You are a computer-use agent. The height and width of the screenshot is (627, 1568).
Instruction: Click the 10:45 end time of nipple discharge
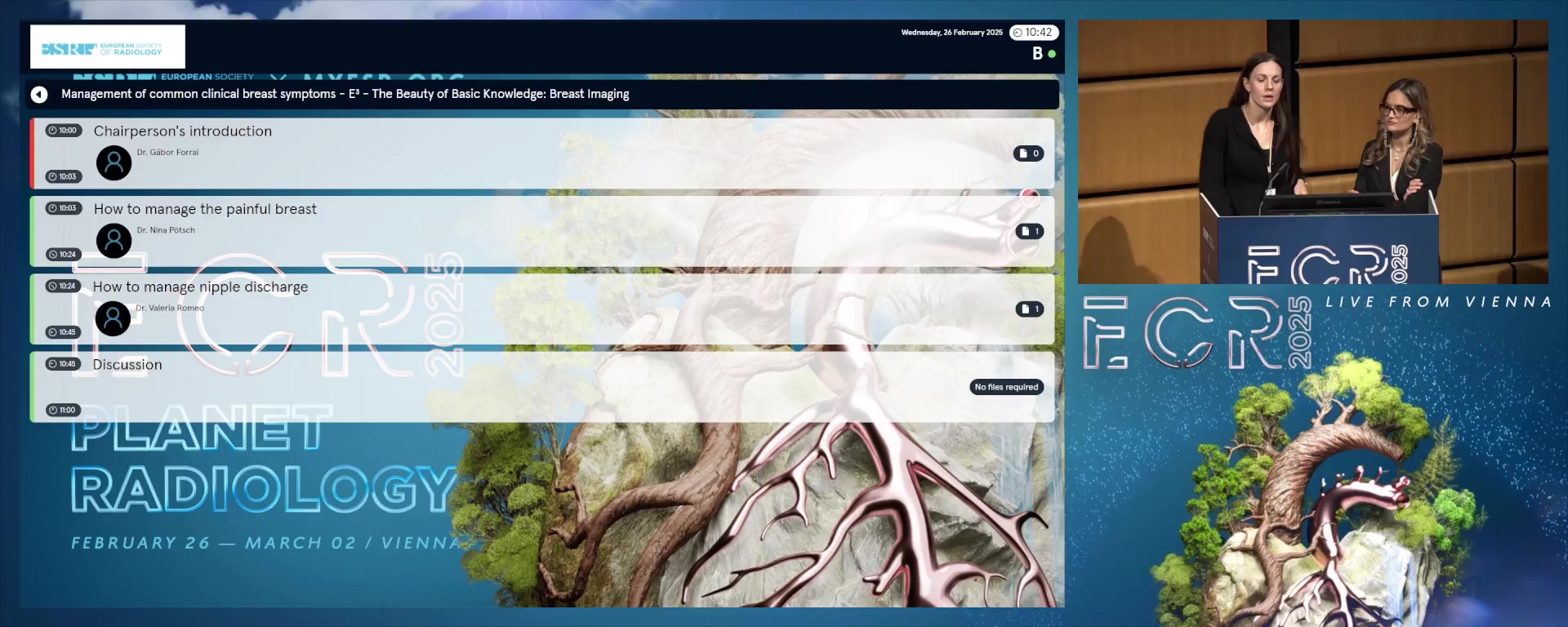pos(63,332)
